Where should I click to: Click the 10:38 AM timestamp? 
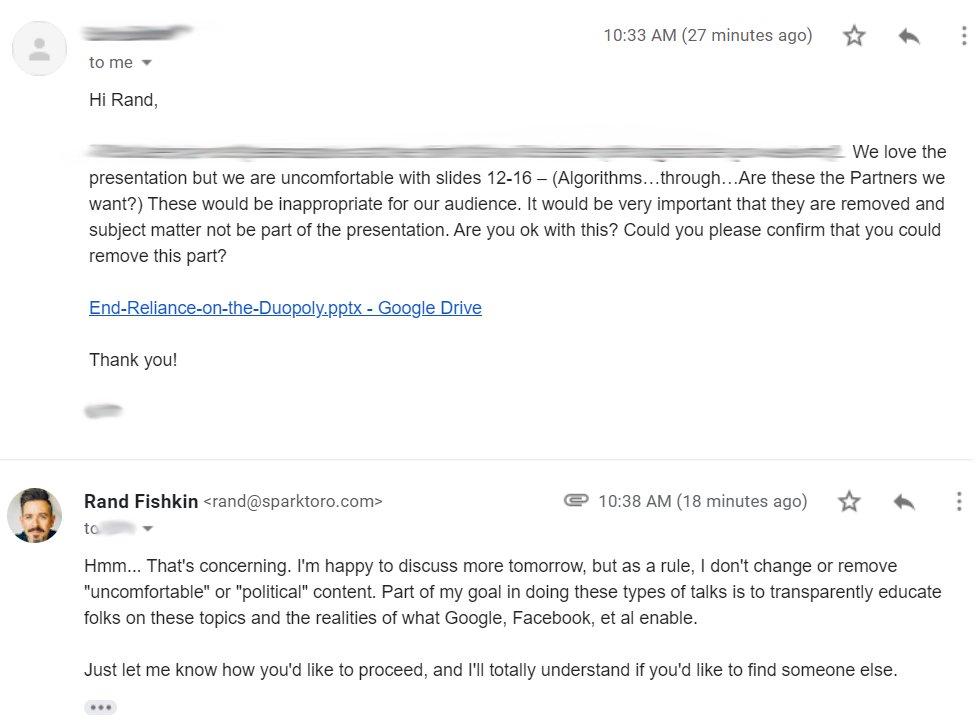(702, 501)
